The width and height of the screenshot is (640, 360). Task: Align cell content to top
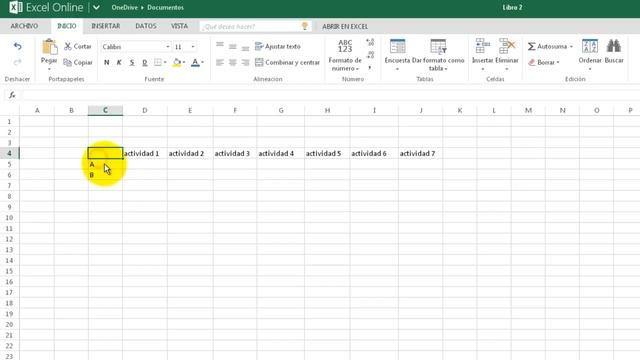(x=220, y=45)
